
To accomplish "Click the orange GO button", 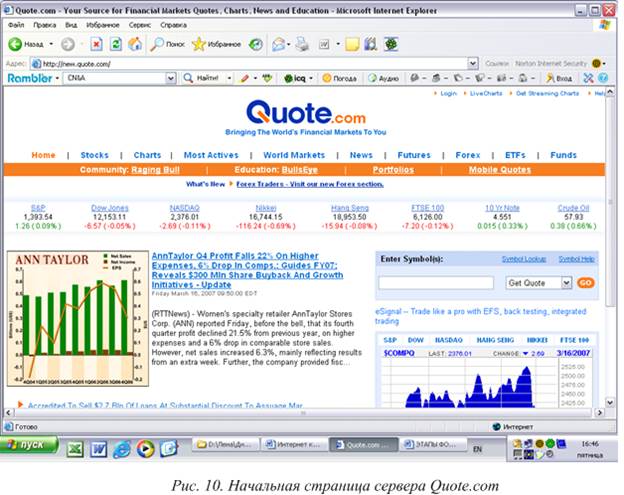I will (585, 283).
